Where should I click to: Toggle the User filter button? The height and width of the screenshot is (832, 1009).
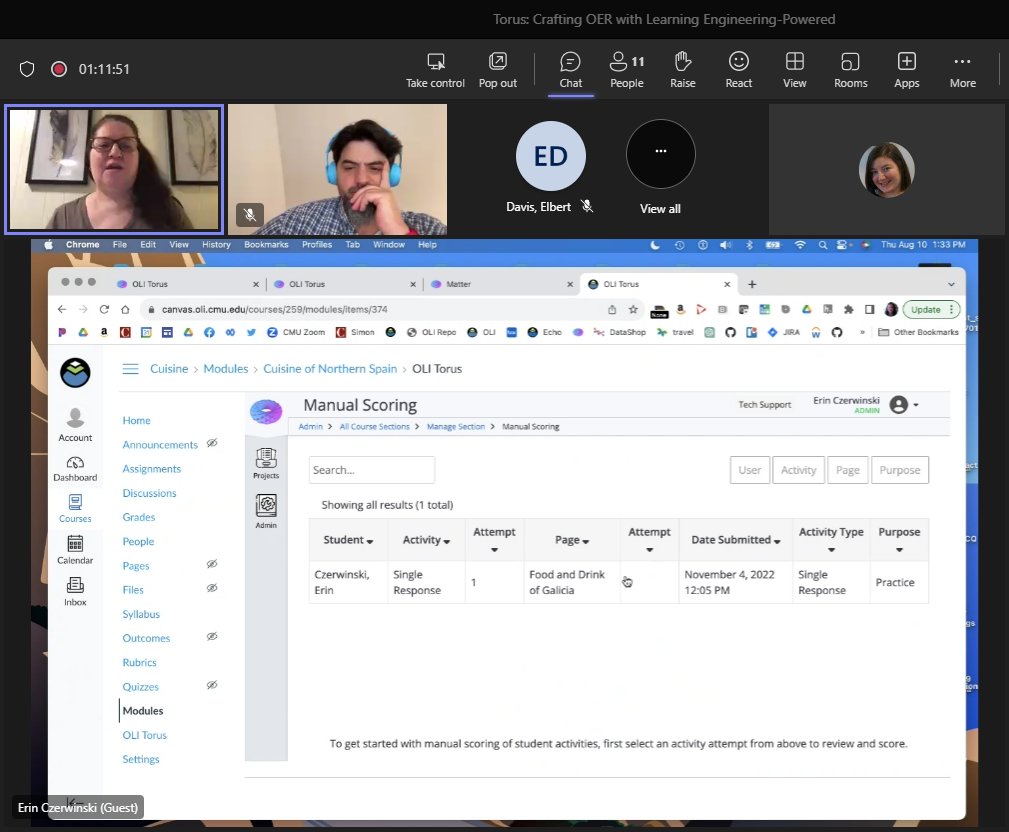pos(750,470)
